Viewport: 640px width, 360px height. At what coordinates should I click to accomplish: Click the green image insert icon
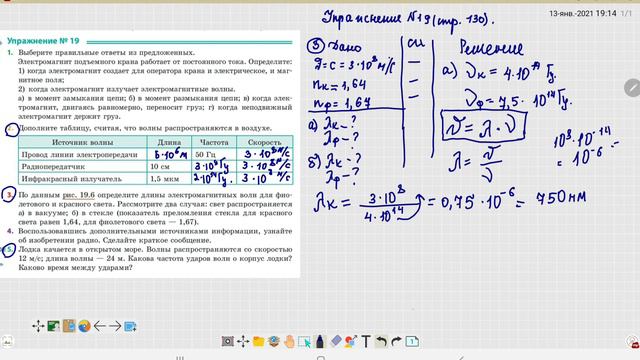[53, 326]
